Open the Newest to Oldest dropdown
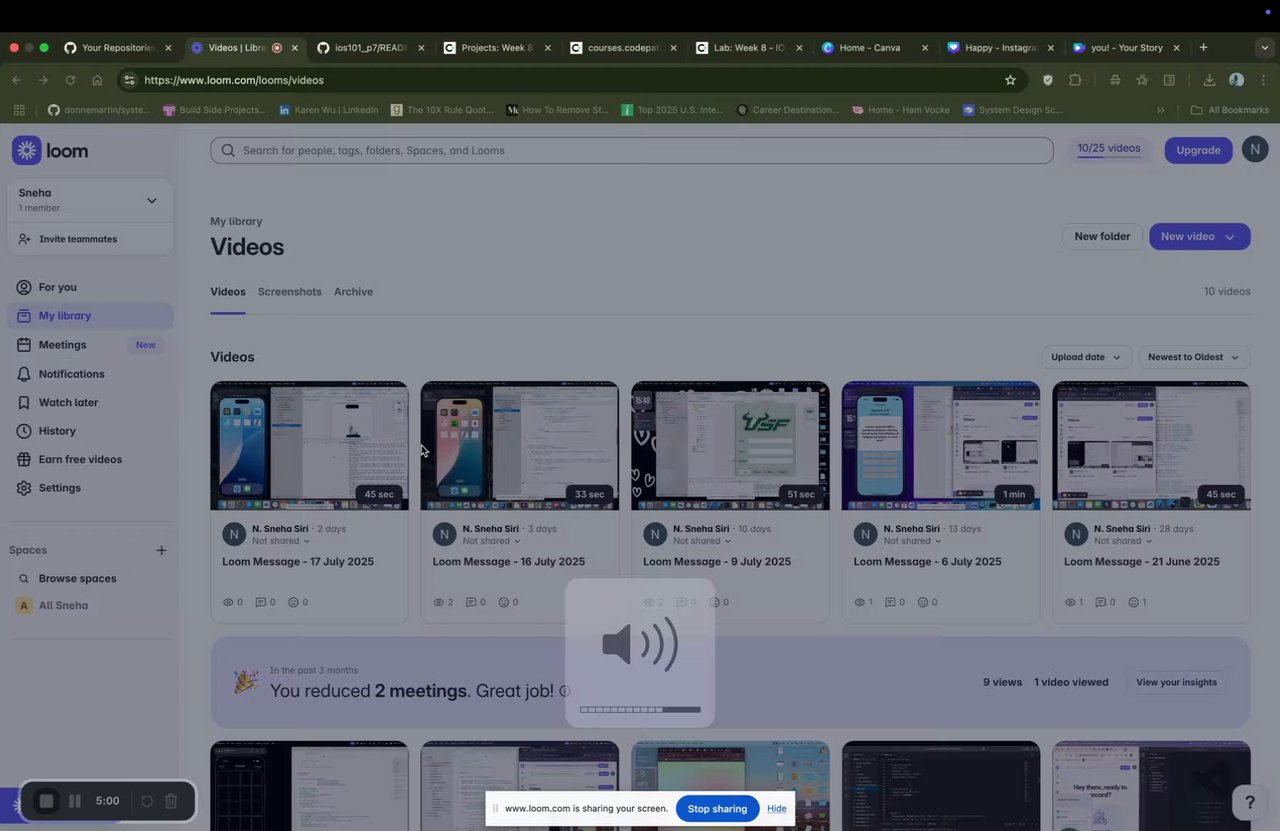 click(x=1194, y=357)
